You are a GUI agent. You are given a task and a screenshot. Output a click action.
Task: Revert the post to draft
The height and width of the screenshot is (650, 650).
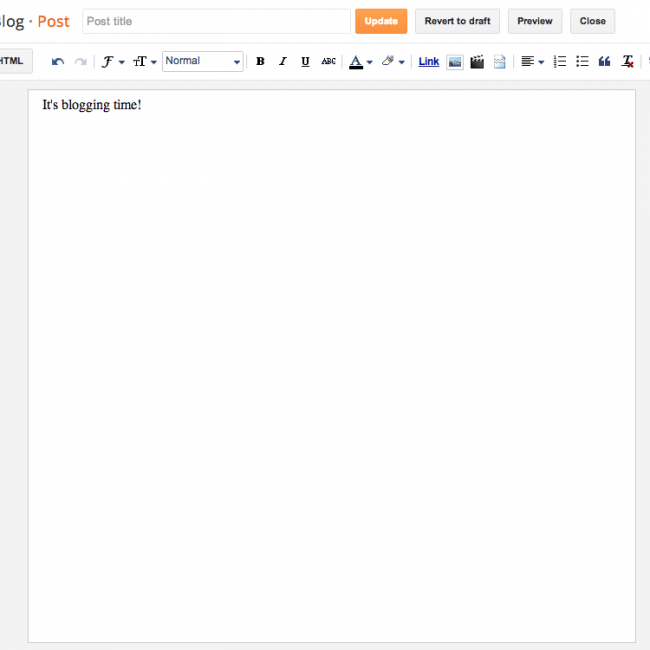[457, 21]
